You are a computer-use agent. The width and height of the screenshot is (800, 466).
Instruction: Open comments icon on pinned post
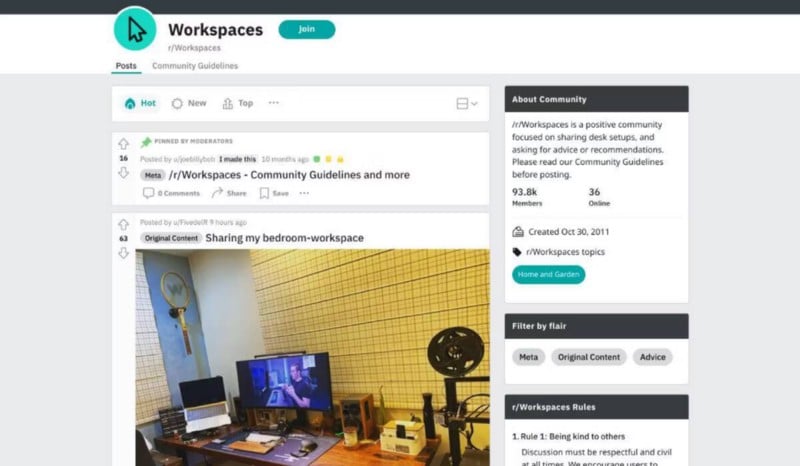coord(148,193)
